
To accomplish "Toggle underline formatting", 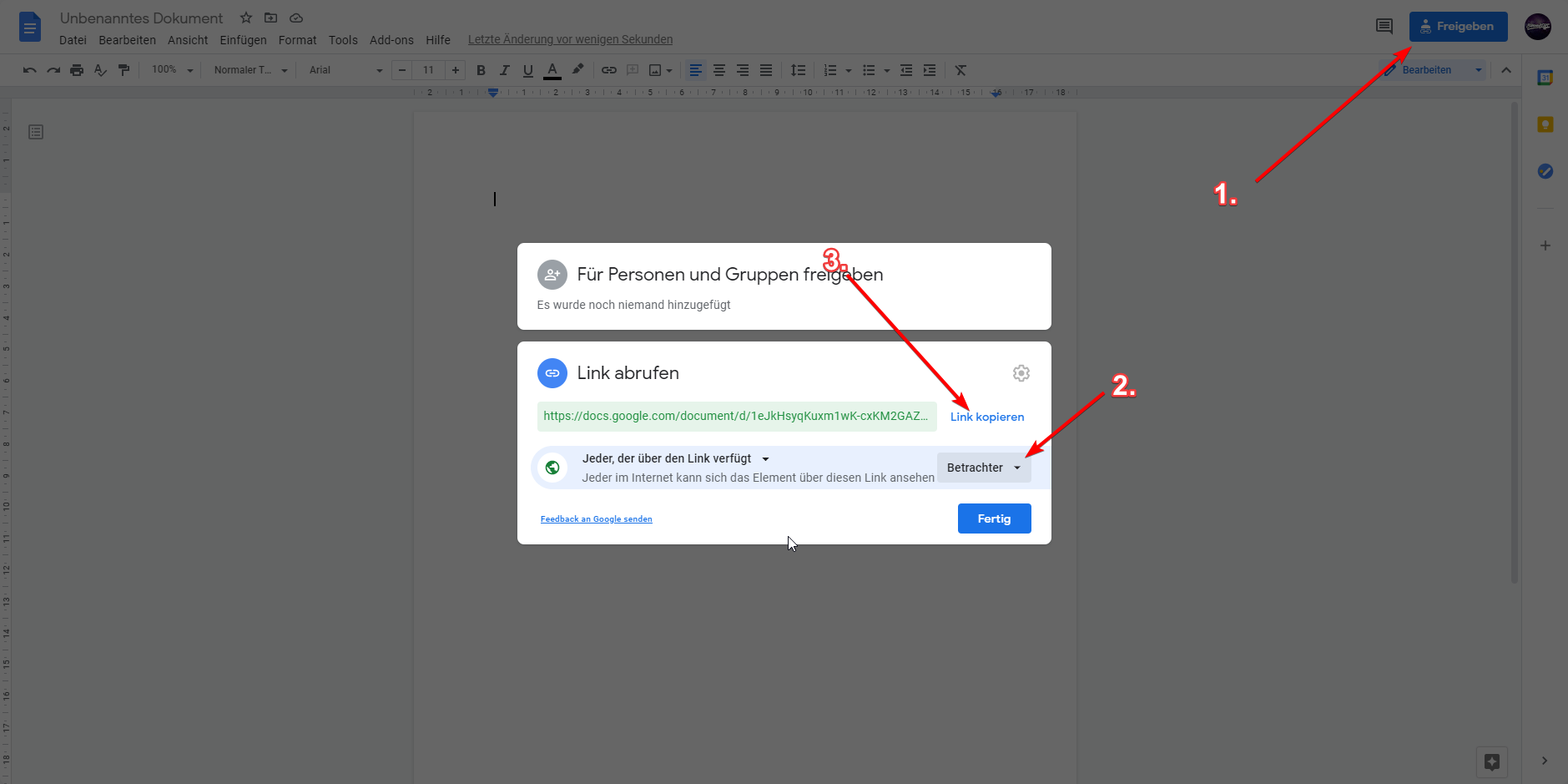I will click(x=527, y=70).
